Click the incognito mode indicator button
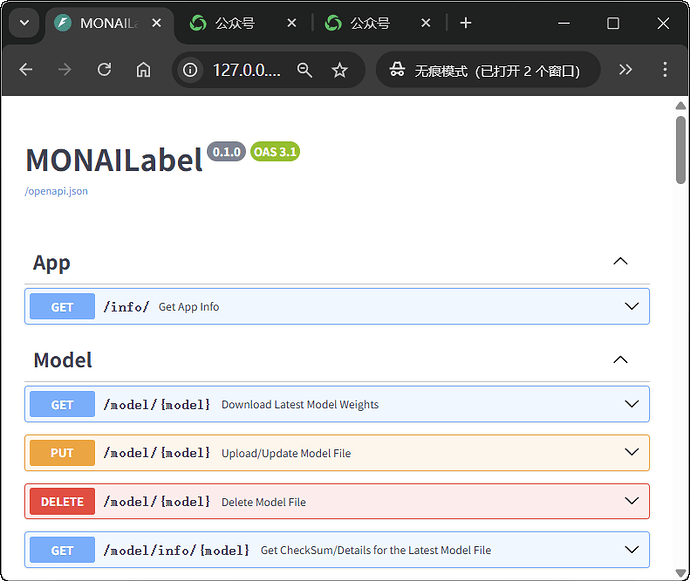The width and height of the screenshot is (690, 581). pyautogui.click(x=487, y=70)
